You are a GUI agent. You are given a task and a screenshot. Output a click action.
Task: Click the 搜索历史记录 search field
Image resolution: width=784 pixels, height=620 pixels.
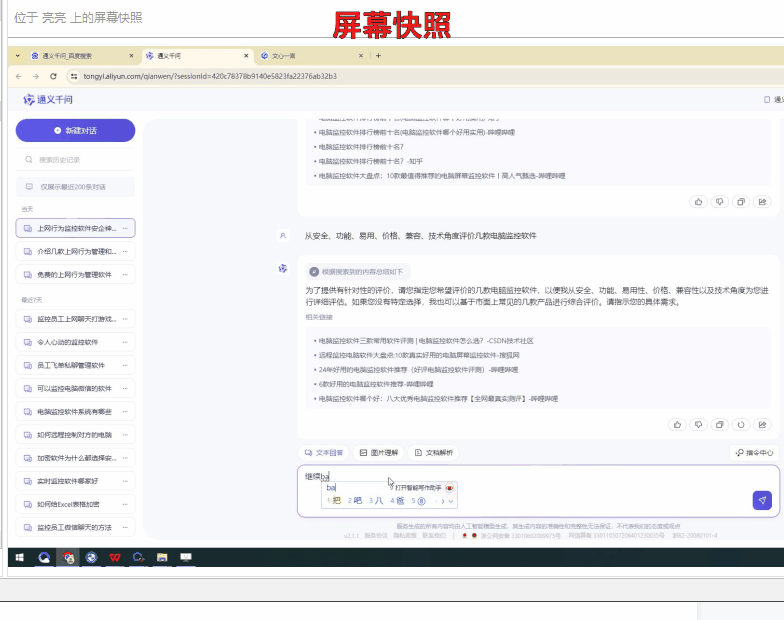pyautogui.click(x=76, y=160)
